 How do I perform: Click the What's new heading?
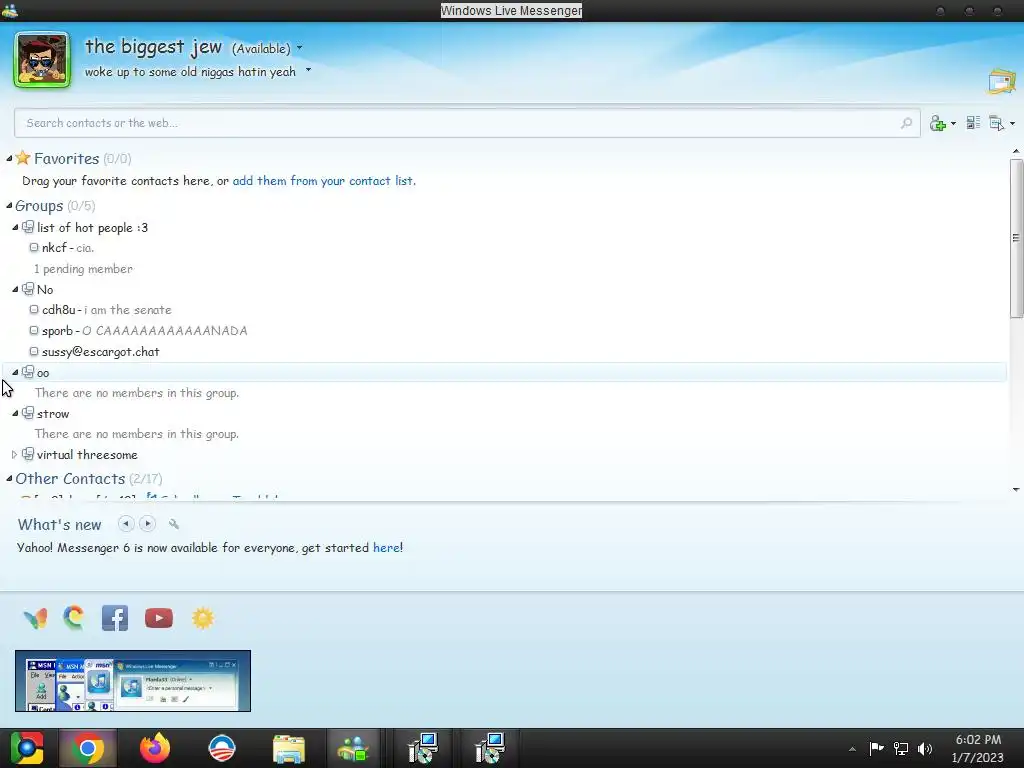coord(59,524)
